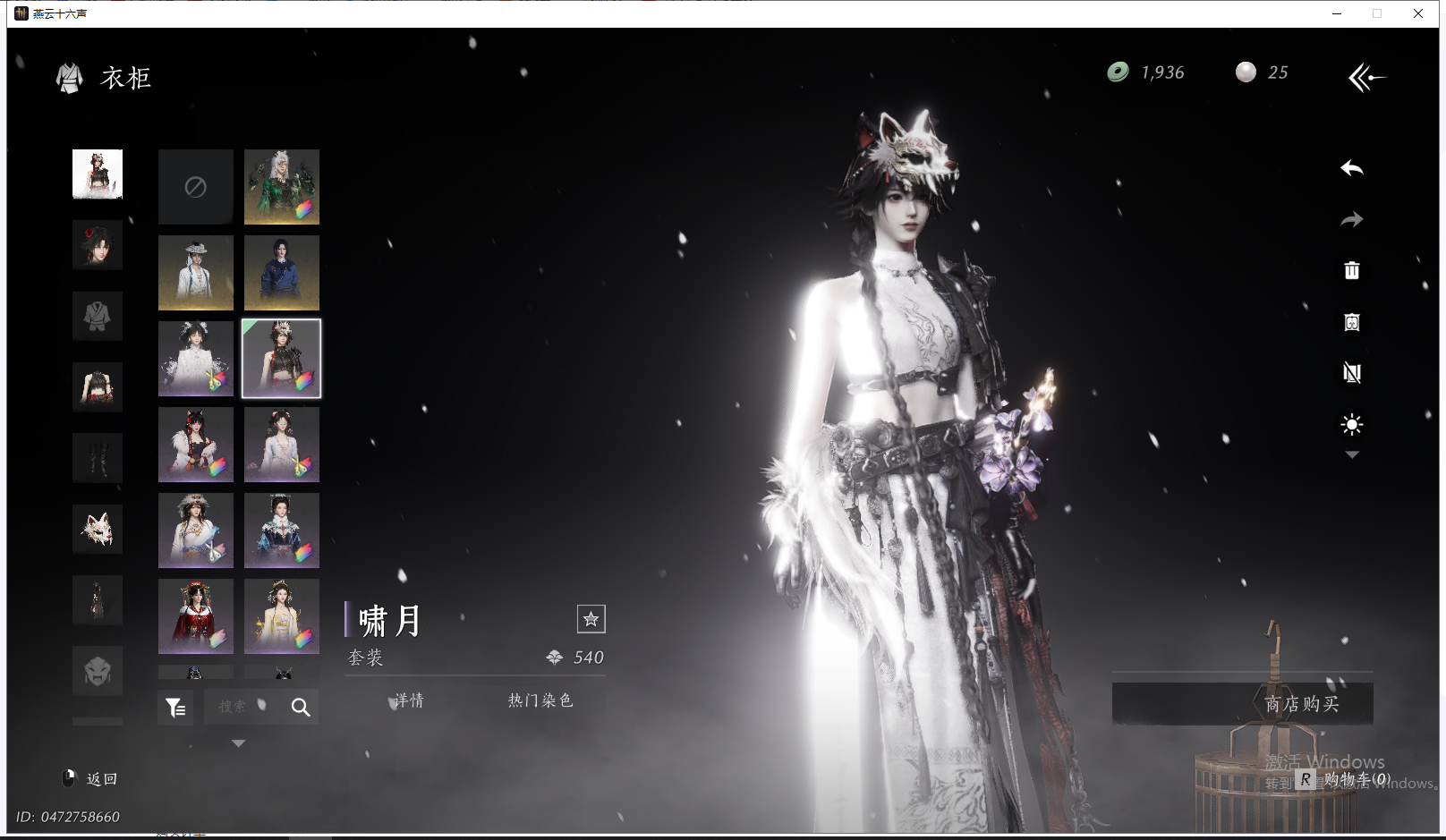Click the magnifying glass search icon

tap(301, 708)
